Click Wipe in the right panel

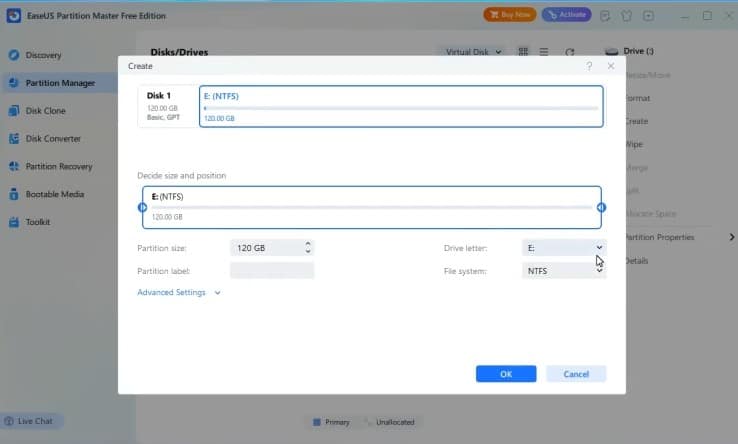[x=634, y=144]
